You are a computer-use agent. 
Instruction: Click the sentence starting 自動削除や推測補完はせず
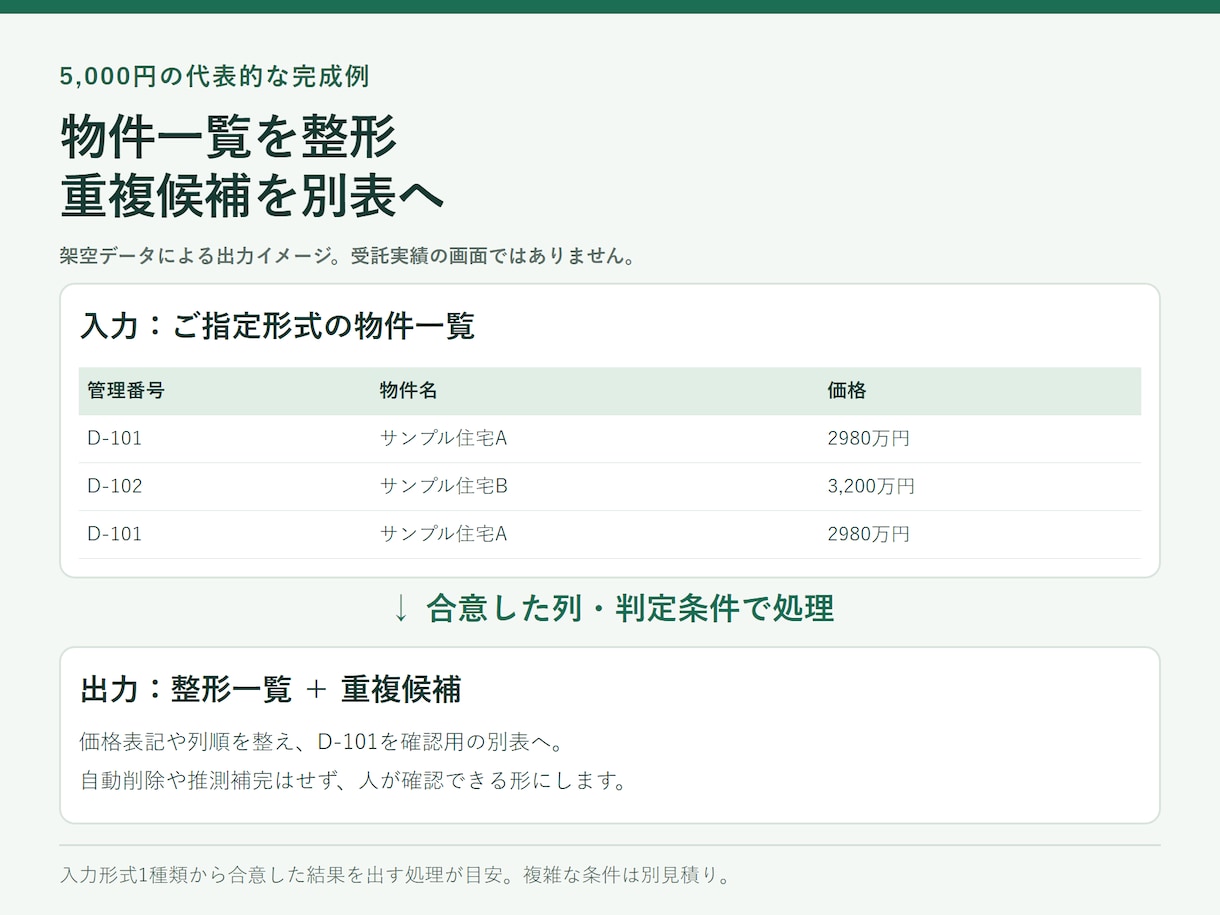tap(353, 781)
